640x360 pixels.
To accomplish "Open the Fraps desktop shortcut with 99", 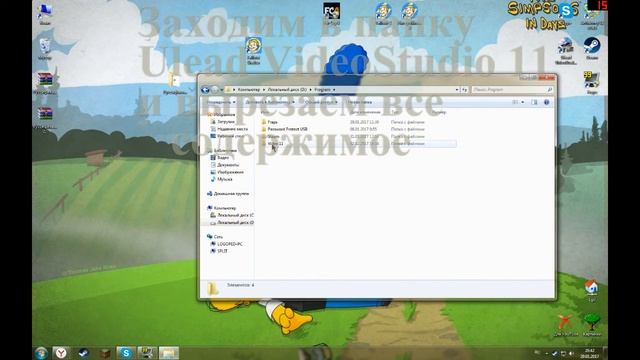I will point(591,83).
